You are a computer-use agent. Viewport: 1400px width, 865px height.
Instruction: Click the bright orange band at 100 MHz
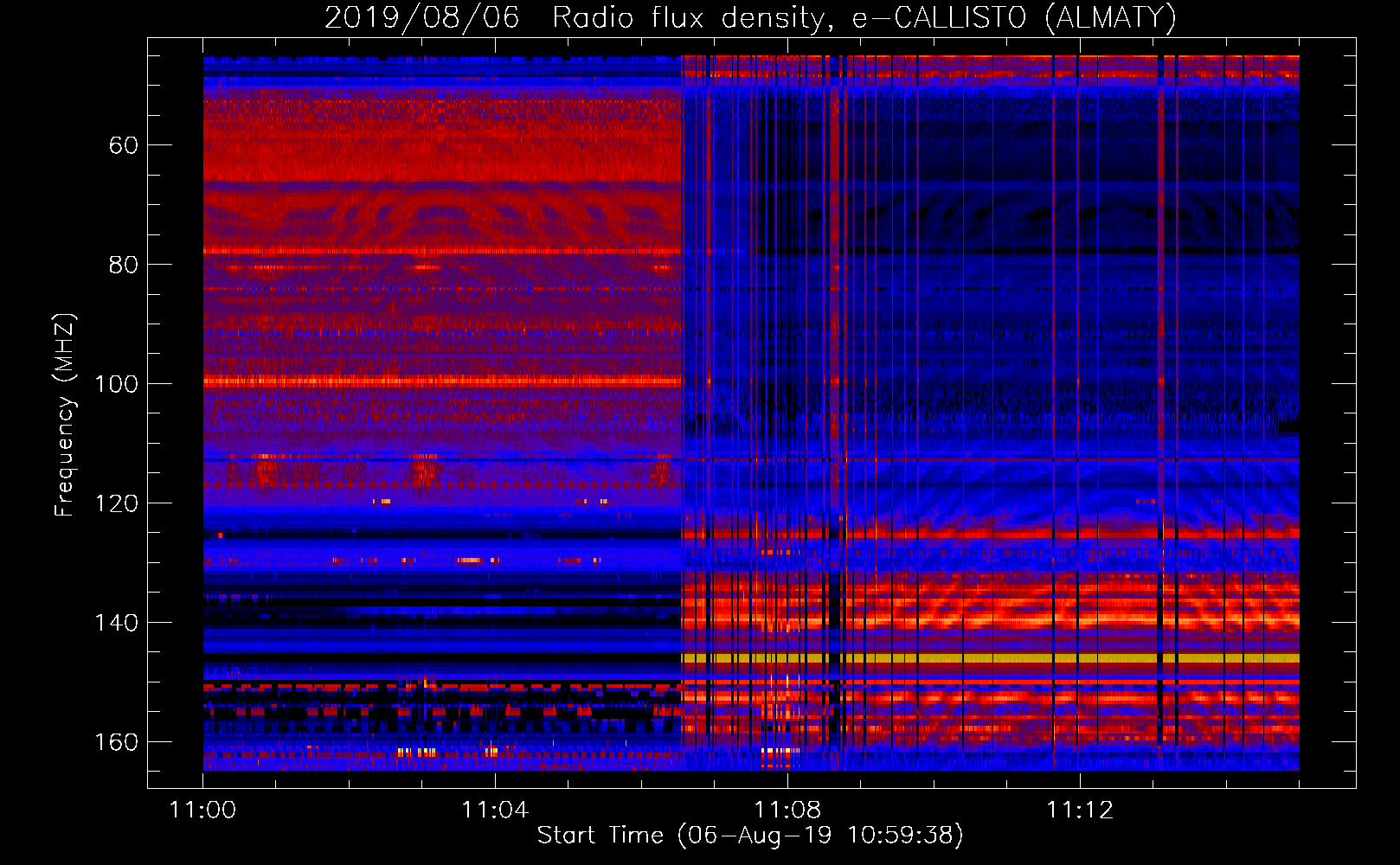[442, 381]
